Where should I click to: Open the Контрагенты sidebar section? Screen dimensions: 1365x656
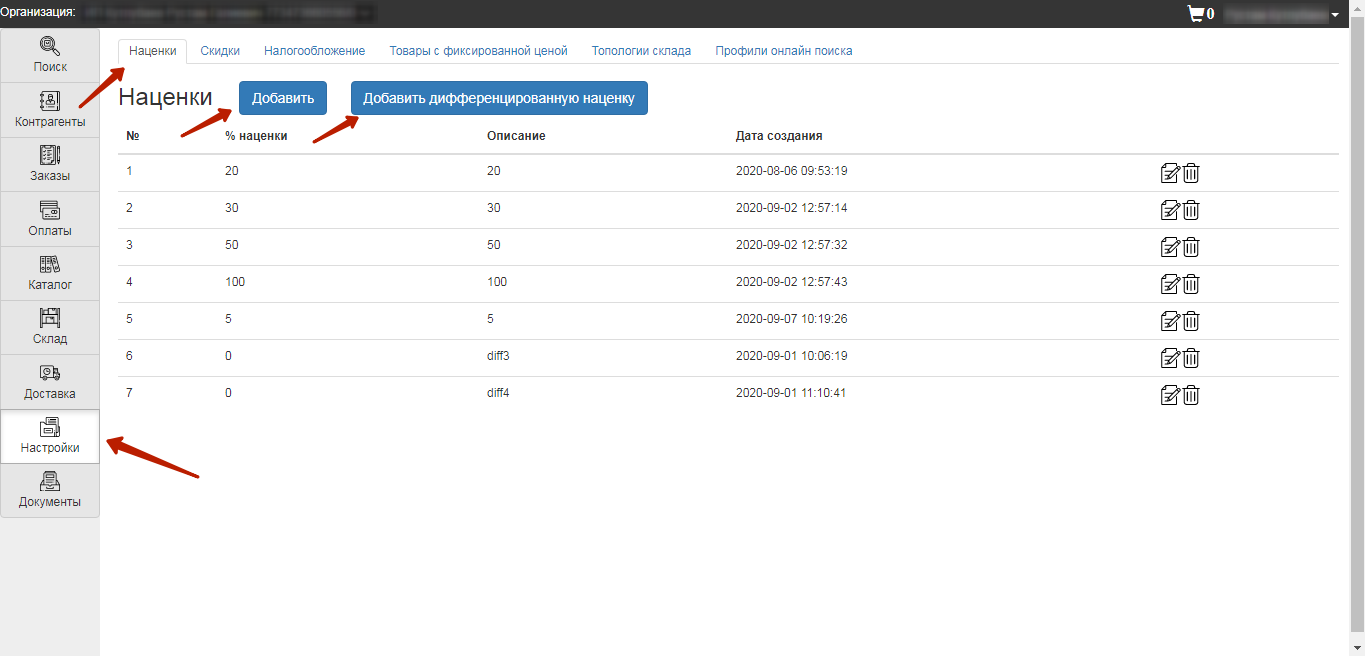(x=50, y=110)
